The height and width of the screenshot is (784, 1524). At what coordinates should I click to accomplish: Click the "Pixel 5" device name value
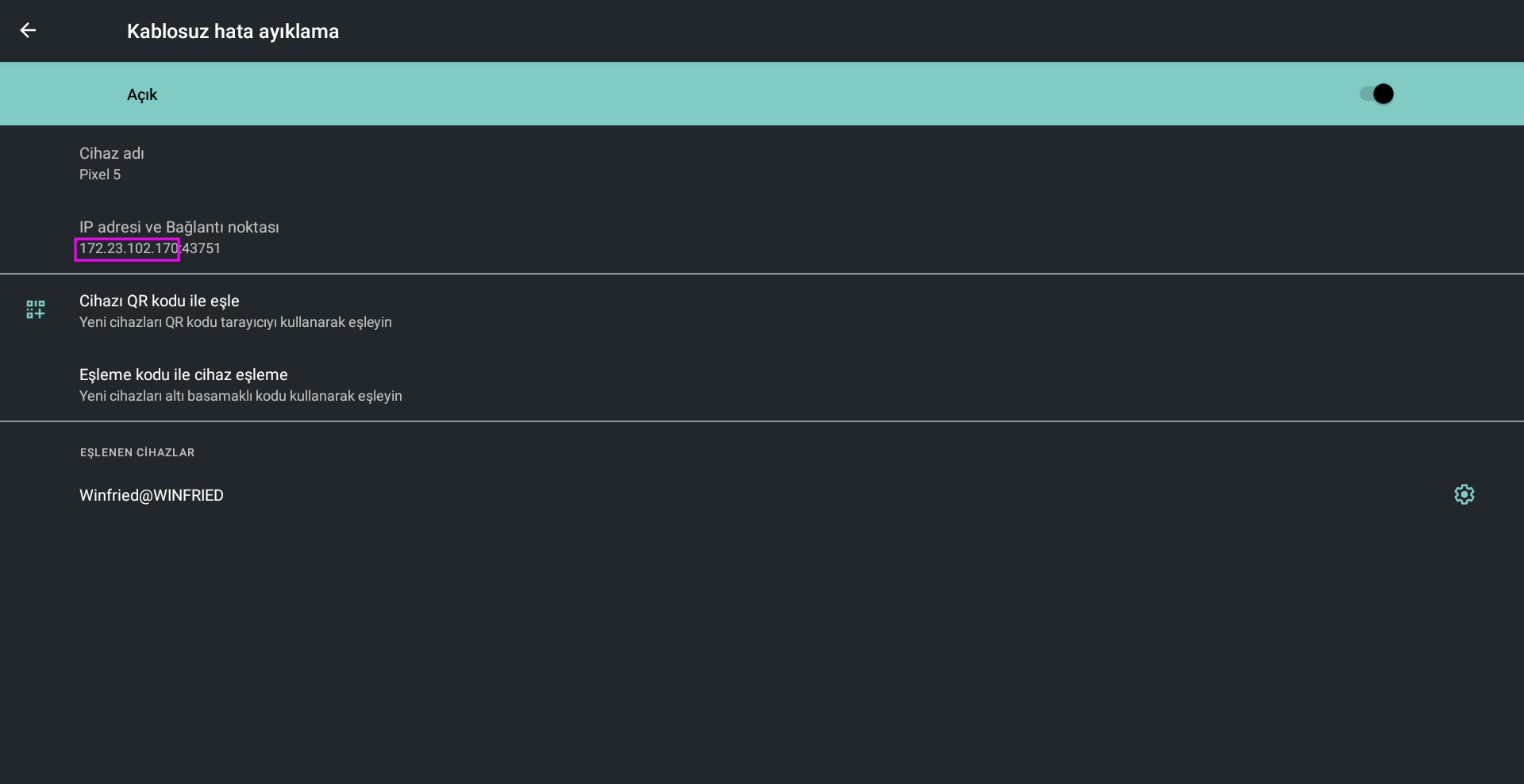click(x=100, y=175)
